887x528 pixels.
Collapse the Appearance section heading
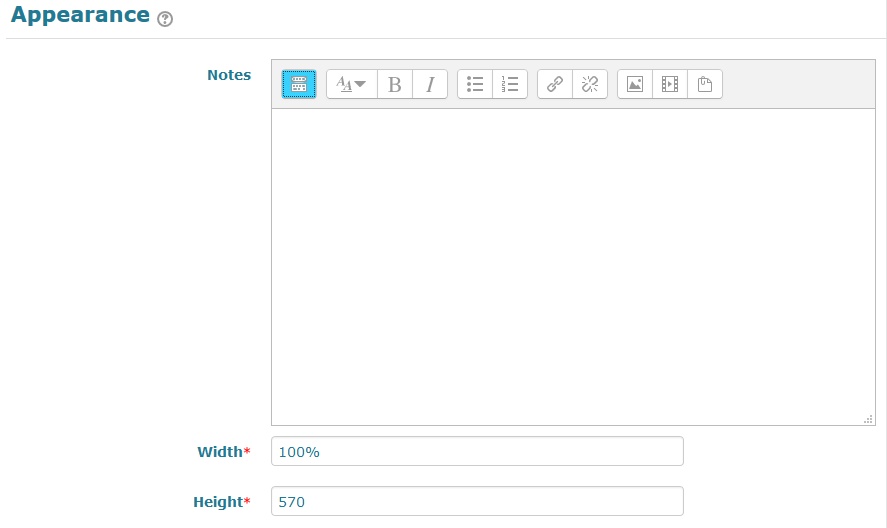80,16
